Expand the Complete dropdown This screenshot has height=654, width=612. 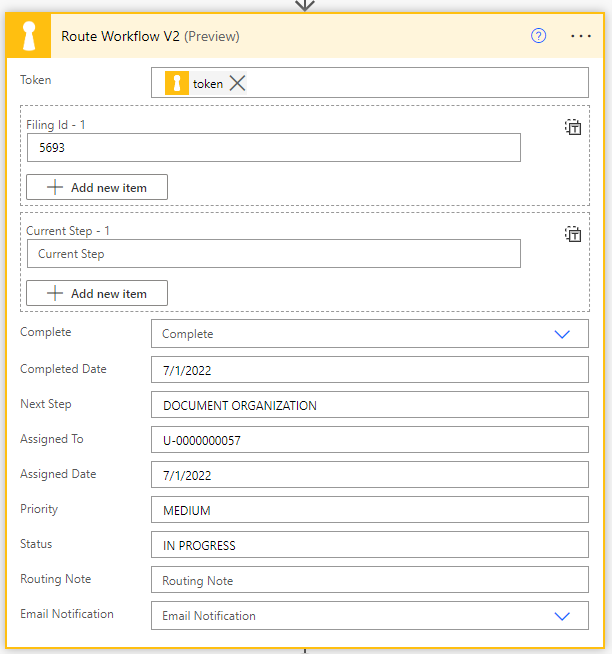click(561, 334)
